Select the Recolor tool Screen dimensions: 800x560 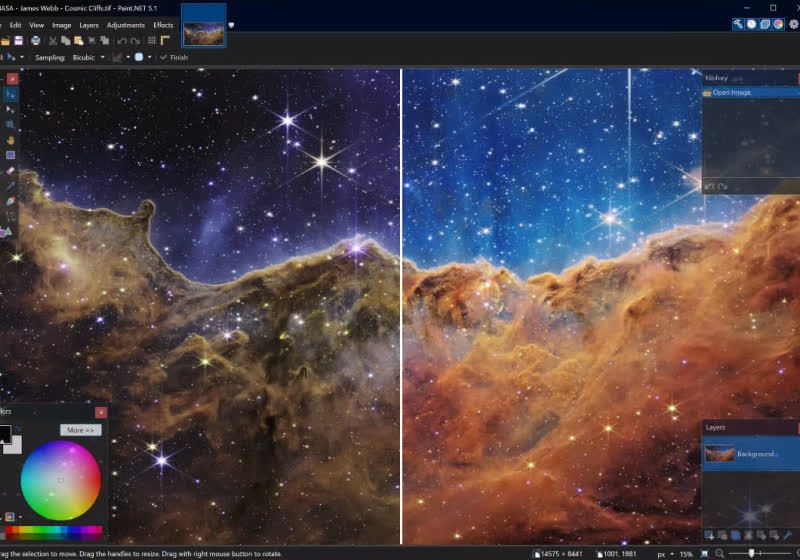10,201
